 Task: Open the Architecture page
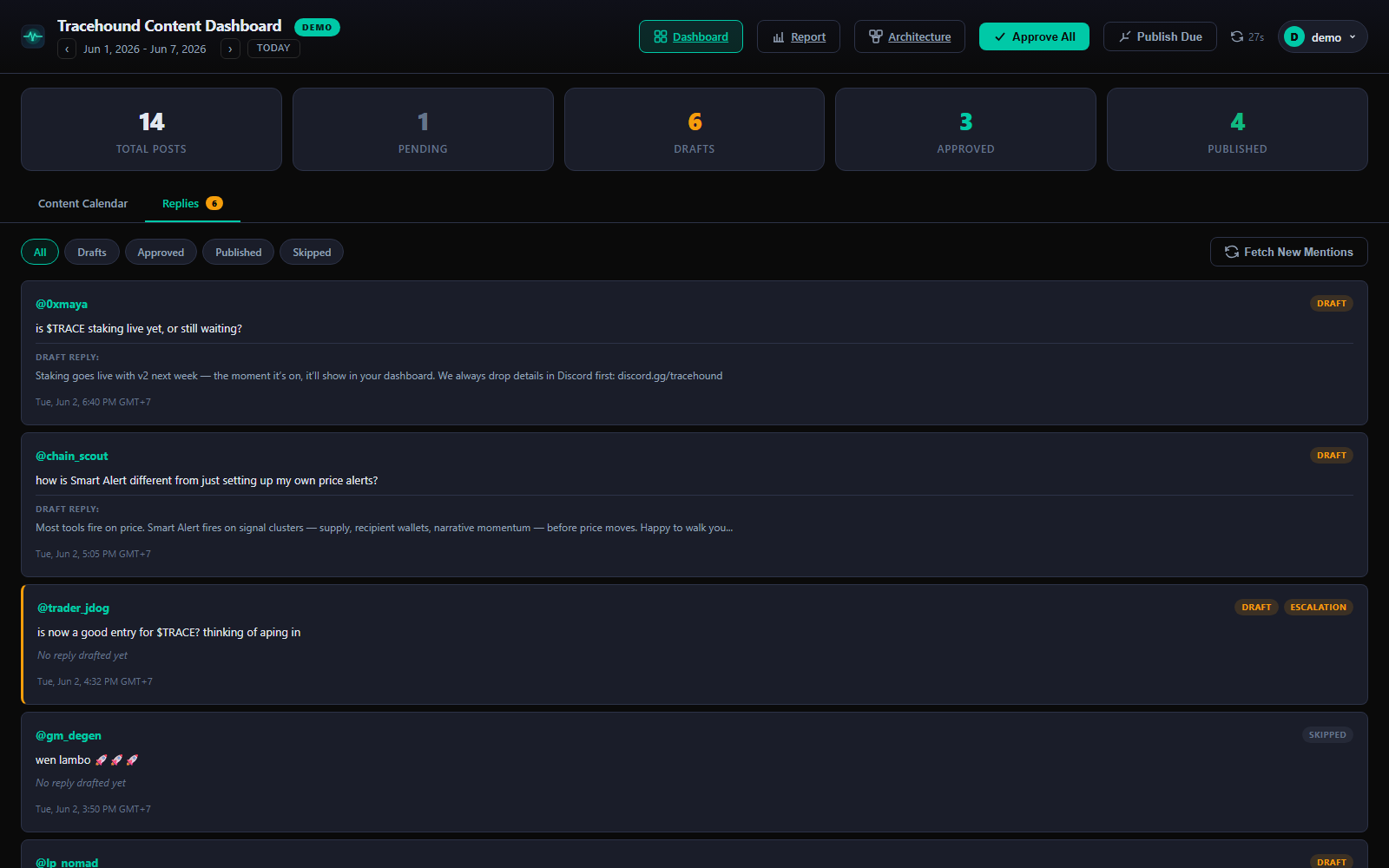click(x=910, y=36)
